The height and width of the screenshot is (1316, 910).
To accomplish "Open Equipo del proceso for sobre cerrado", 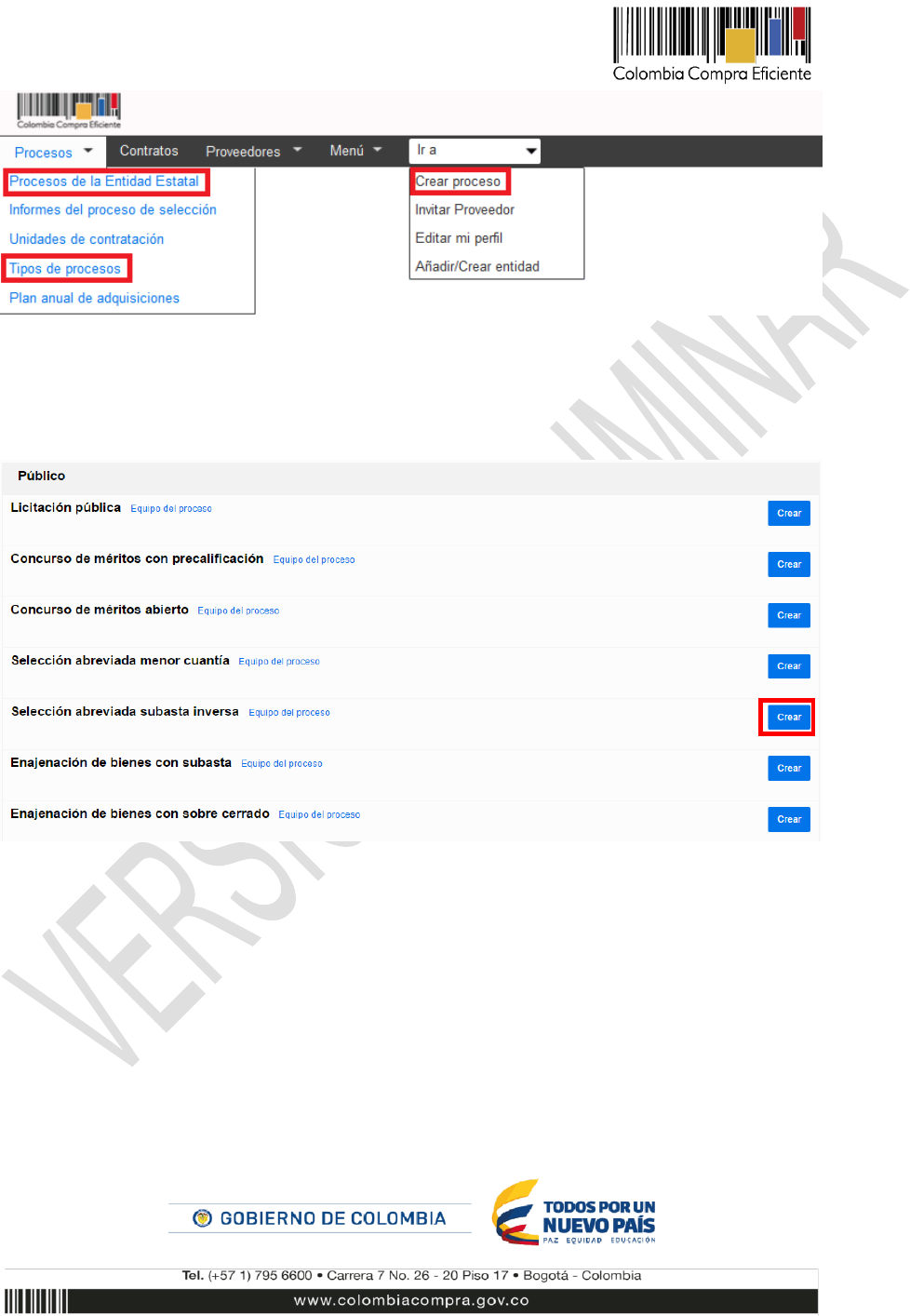I will (x=319, y=815).
